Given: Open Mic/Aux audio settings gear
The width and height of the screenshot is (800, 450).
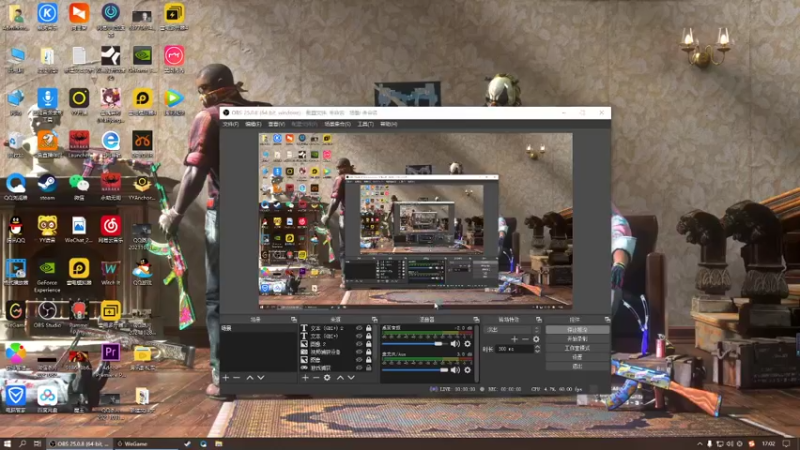Looking at the screenshot, I should coord(467,370).
